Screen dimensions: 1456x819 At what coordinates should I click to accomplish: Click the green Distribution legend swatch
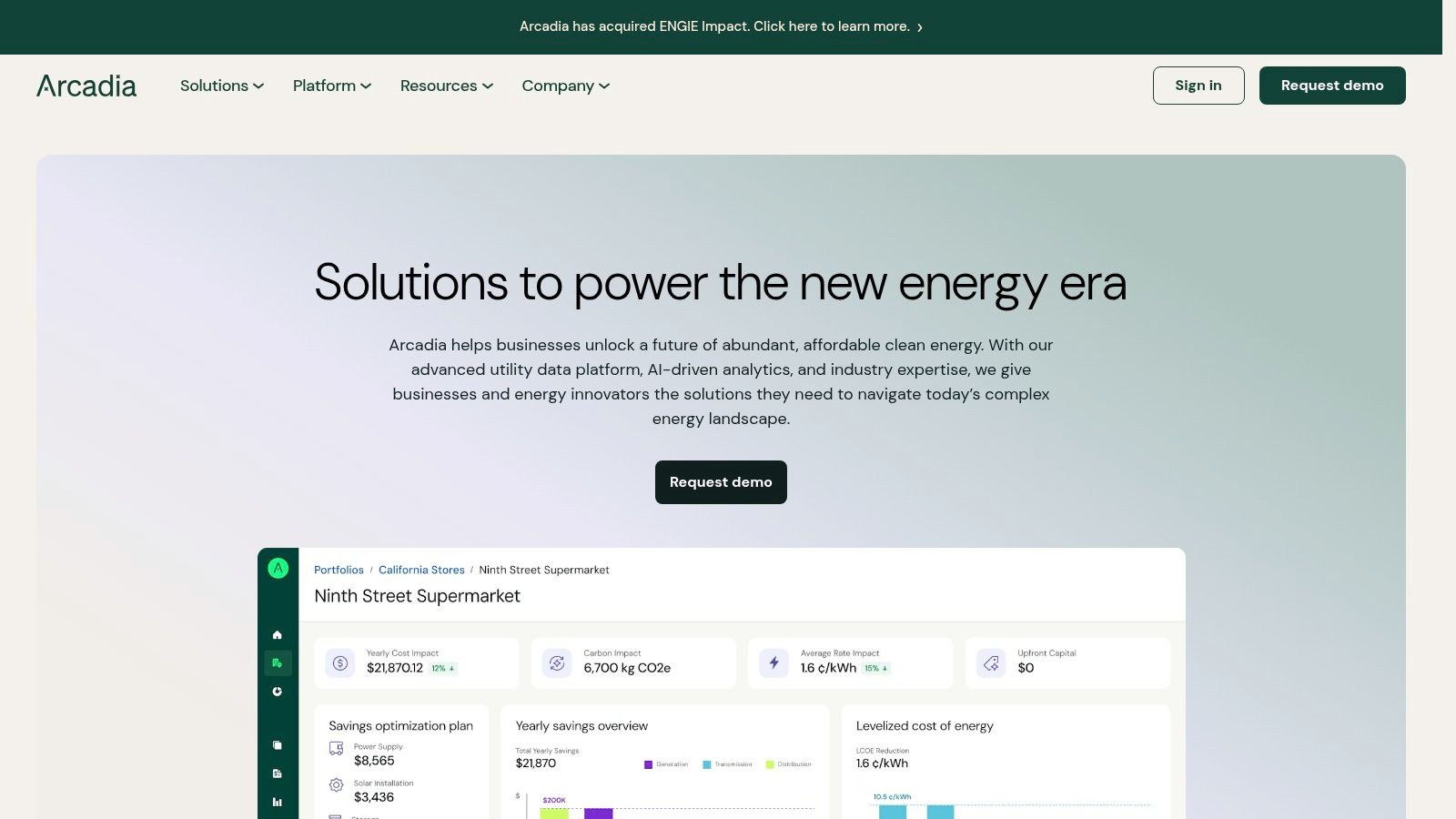[770, 764]
